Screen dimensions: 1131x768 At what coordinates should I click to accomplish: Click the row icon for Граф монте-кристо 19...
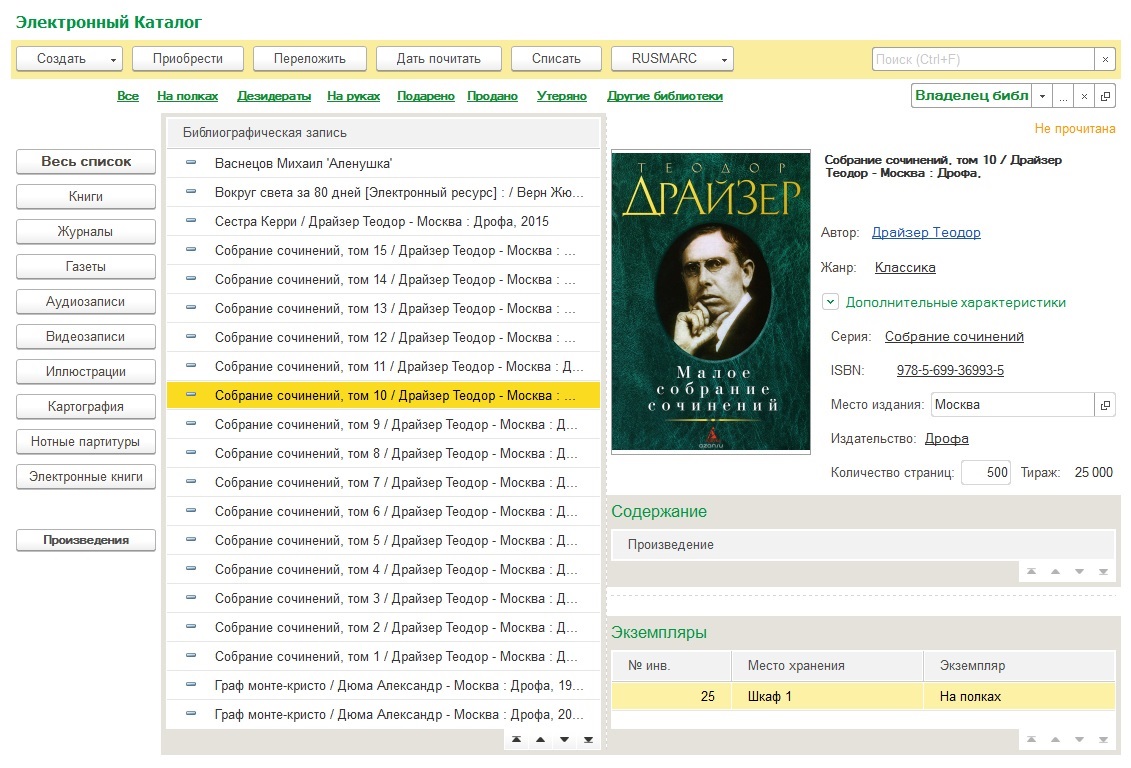coord(191,684)
